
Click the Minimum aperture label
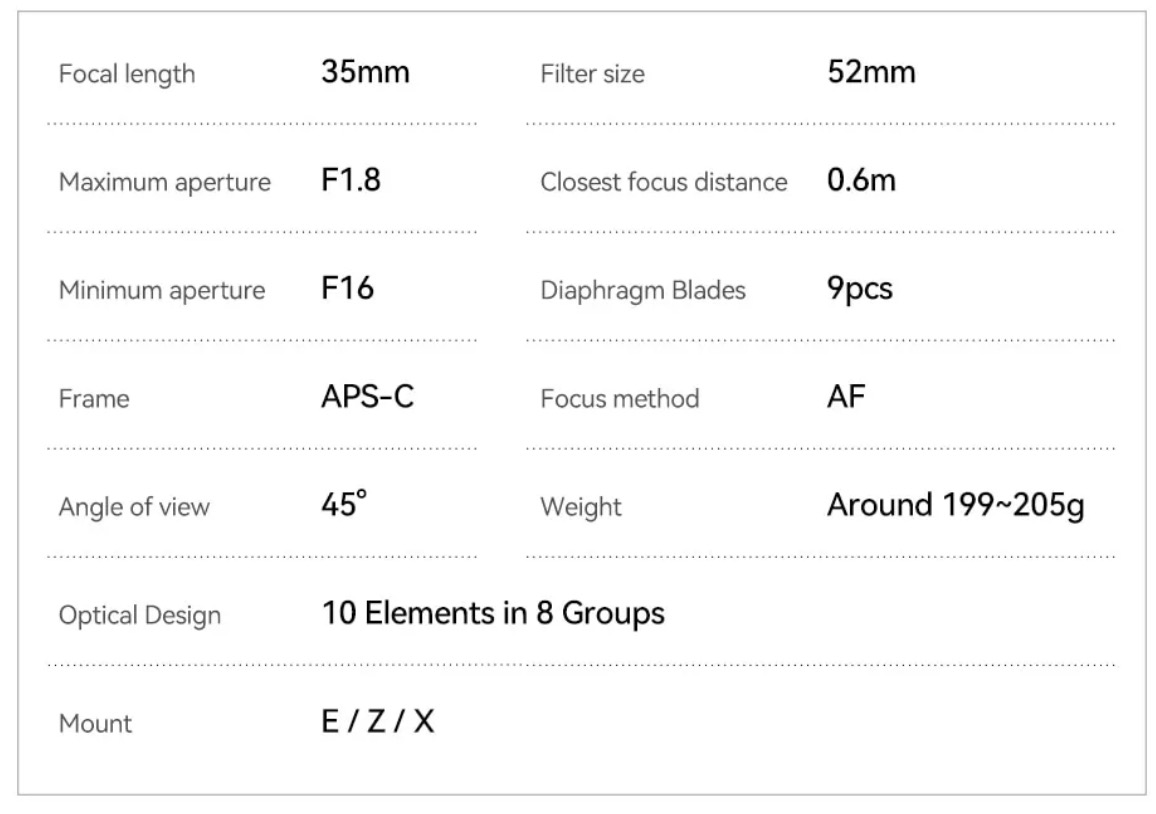pyautogui.click(x=162, y=291)
